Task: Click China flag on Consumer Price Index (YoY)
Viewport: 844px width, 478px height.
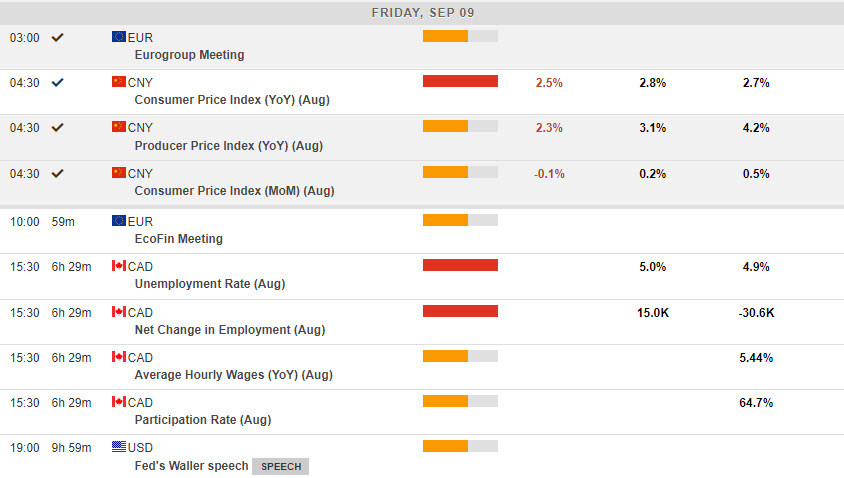Action: 118,82
